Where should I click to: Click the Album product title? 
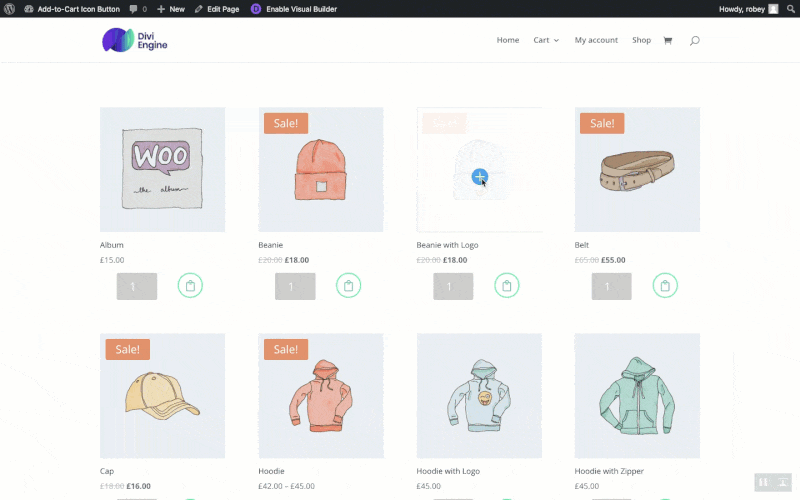[112, 245]
